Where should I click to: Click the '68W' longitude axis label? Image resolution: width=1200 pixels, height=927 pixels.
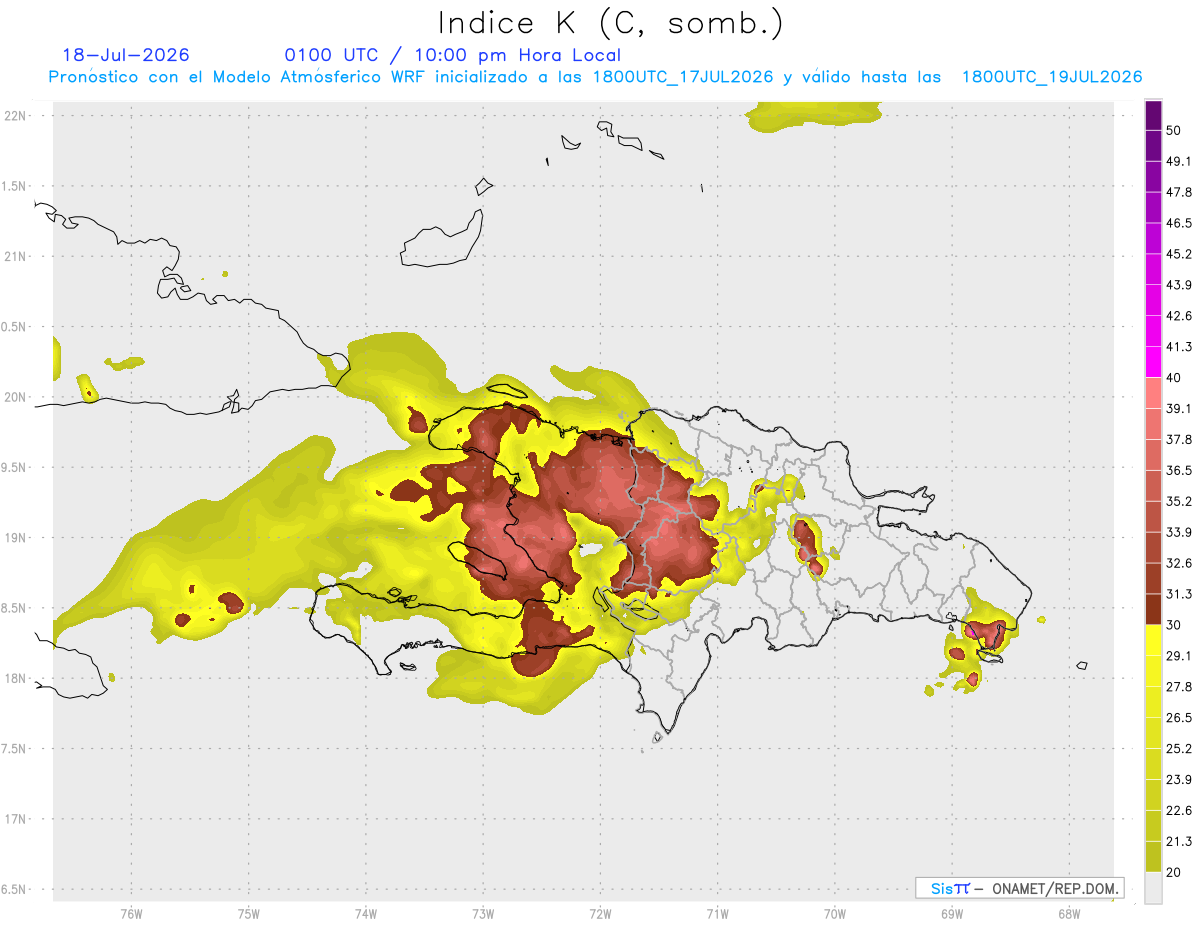pyautogui.click(x=1068, y=914)
